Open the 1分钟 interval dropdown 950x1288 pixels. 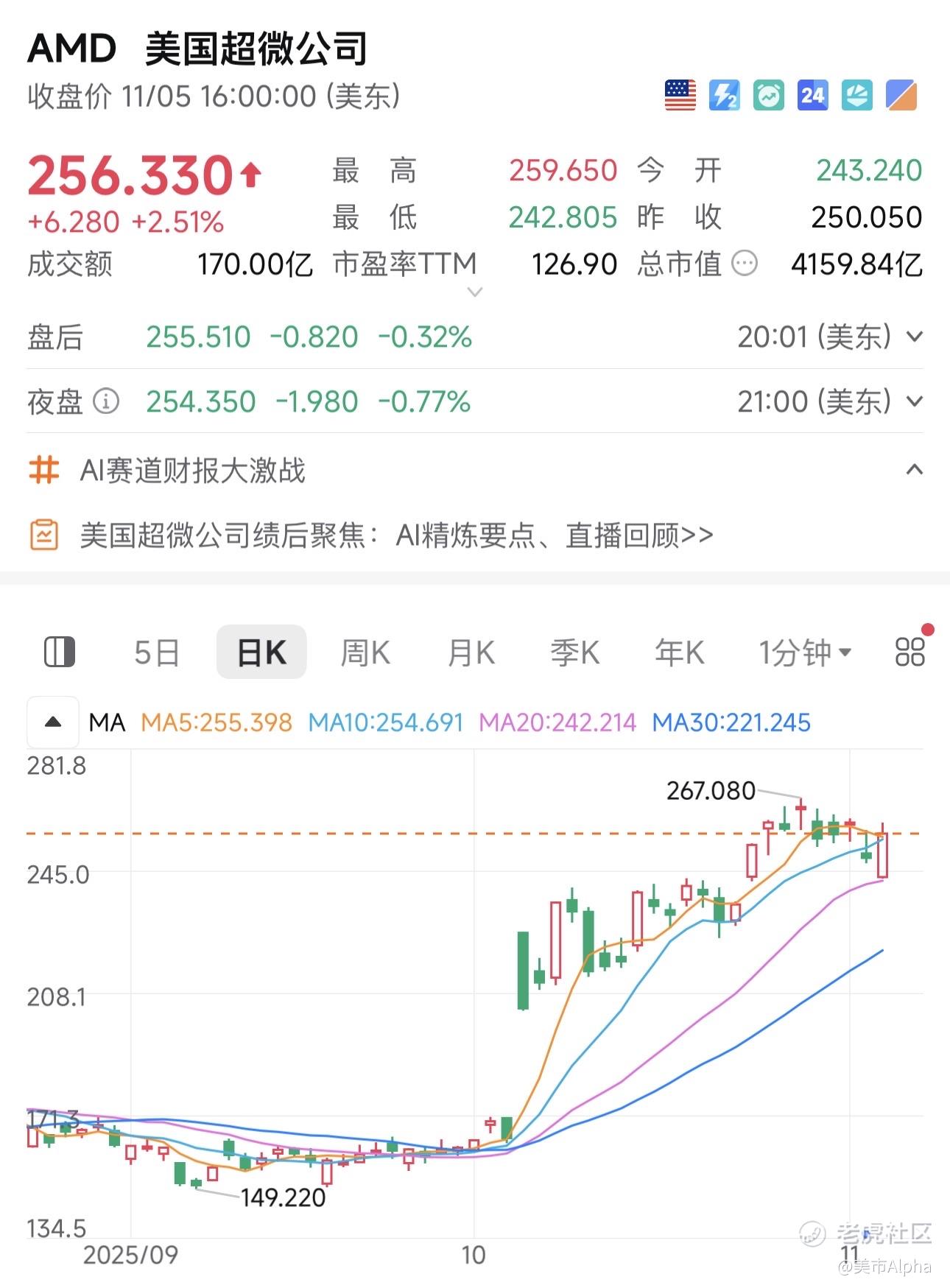(x=805, y=652)
